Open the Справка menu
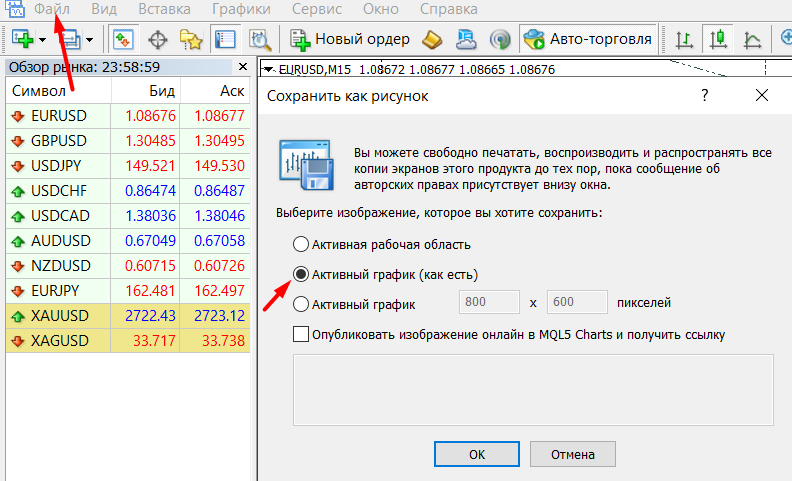The width and height of the screenshot is (792, 481). (x=449, y=9)
